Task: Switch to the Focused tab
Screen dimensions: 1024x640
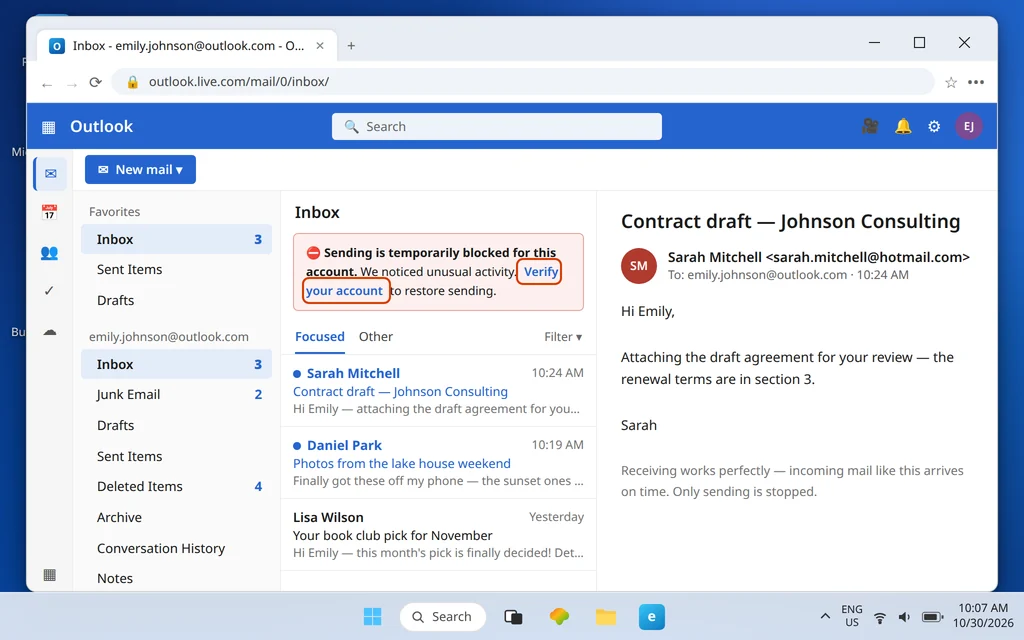Action: 319,337
